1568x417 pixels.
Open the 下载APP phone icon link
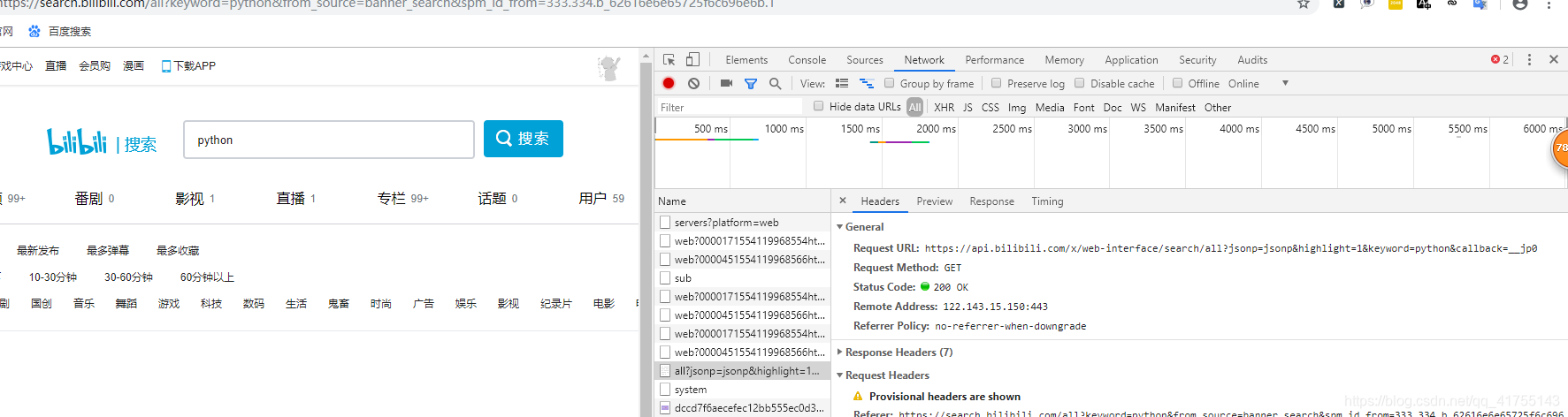pos(188,65)
